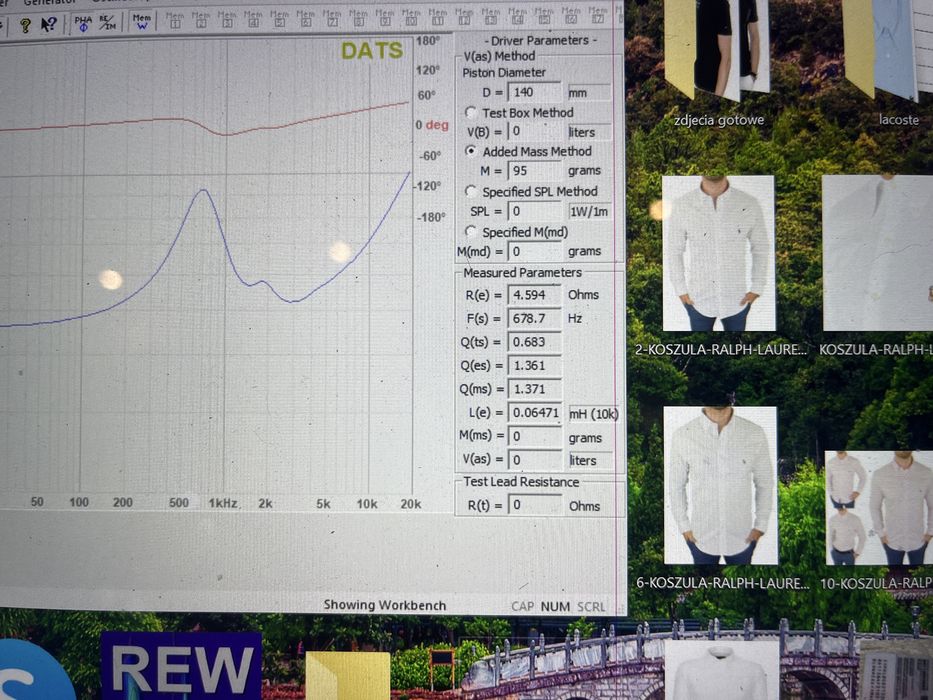Screen dimensions: 933x700
Task: Click the '20k' frequency axis label
Action: 411,504
